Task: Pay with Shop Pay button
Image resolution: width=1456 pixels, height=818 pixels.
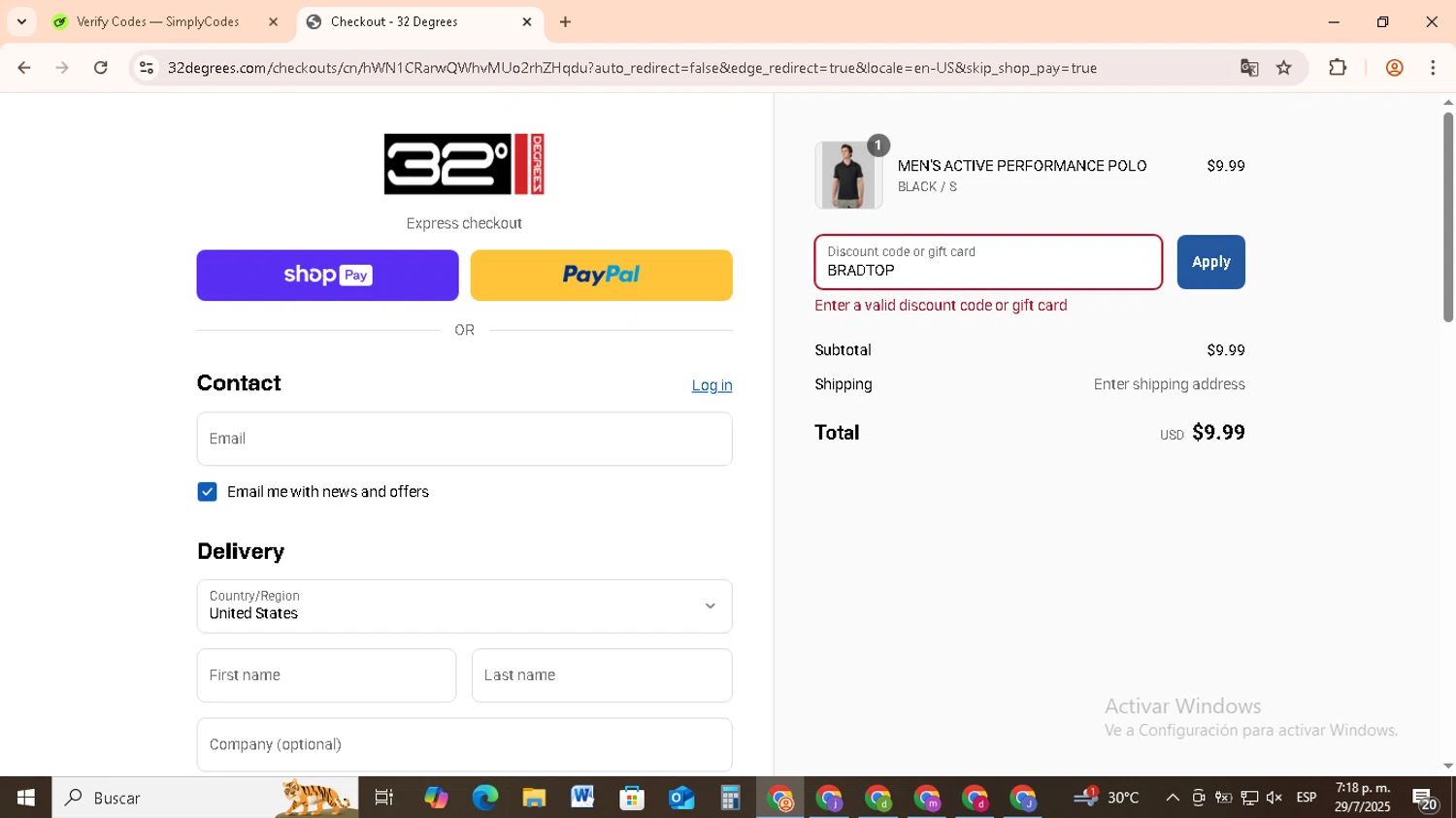Action: point(327,275)
